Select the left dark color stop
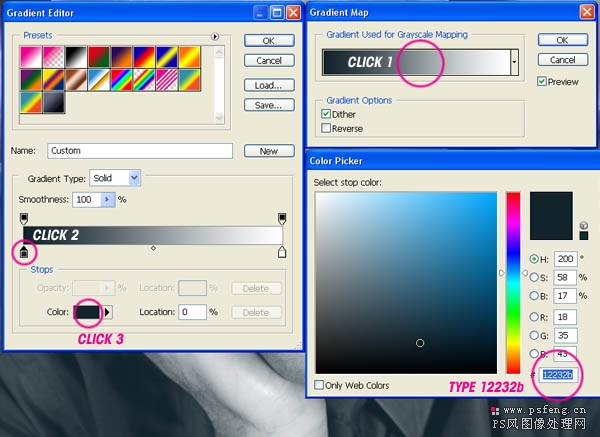Screen dimensions: 600x437 (x=24, y=252)
